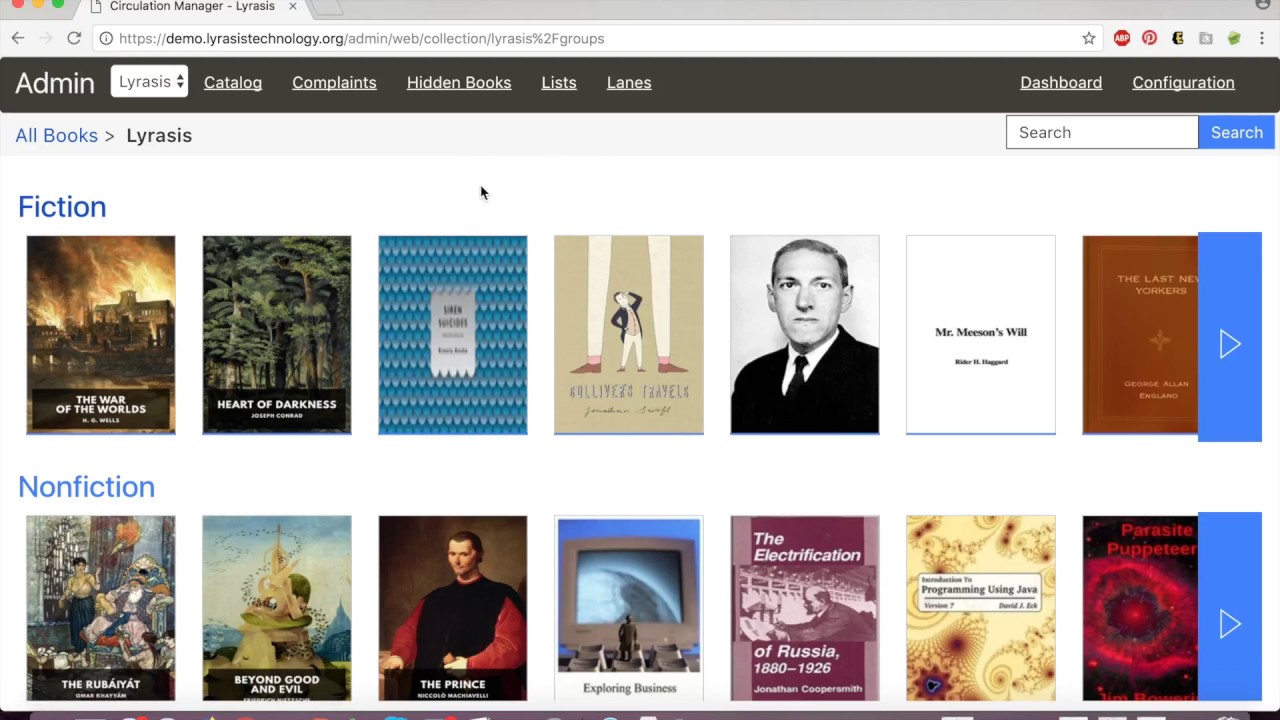1280x720 pixels.
Task: Open the AdBlock Plus extension icon
Action: coord(1122,38)
